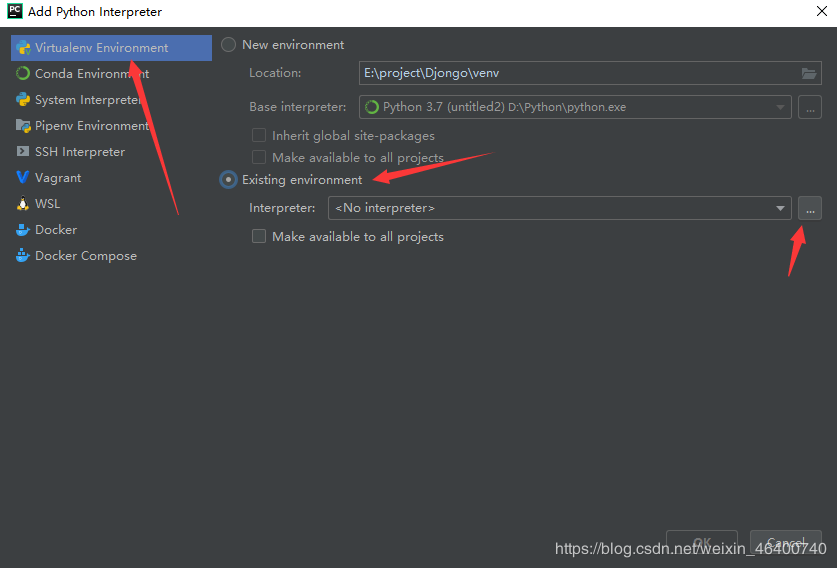Click the Python 3.7 base interpreter combo box
Screen dimensions: 837x568
tap(575, 107)
